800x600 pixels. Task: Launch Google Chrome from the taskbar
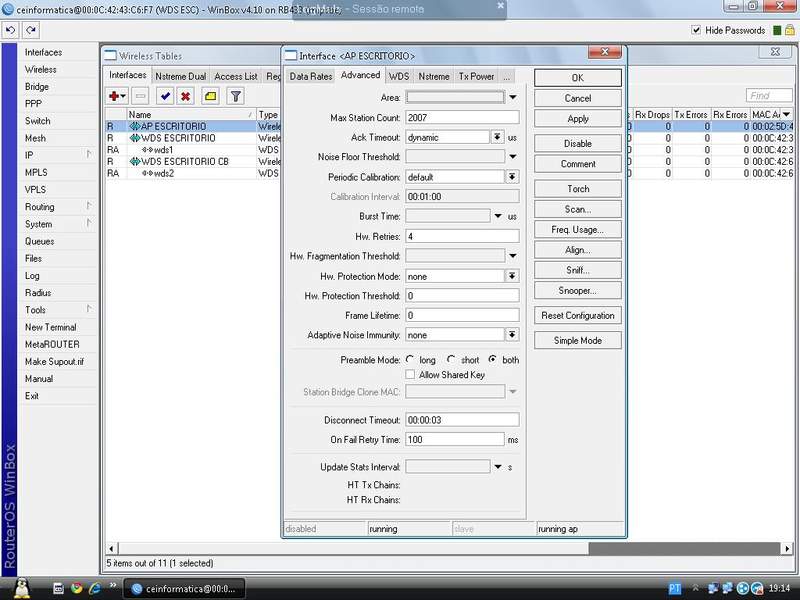(77, 588)
